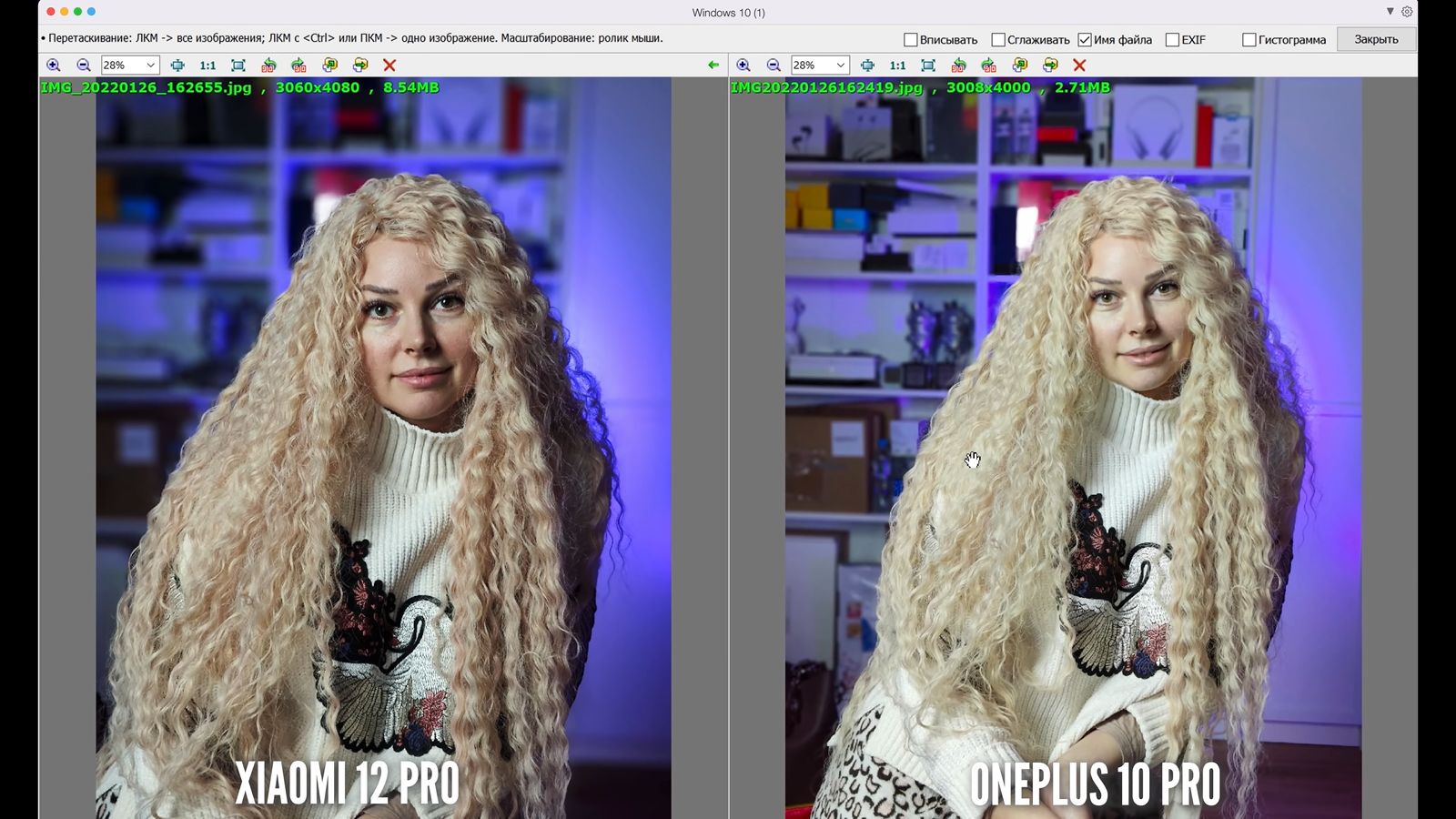Copy left pane image to folder

point(329,66)
